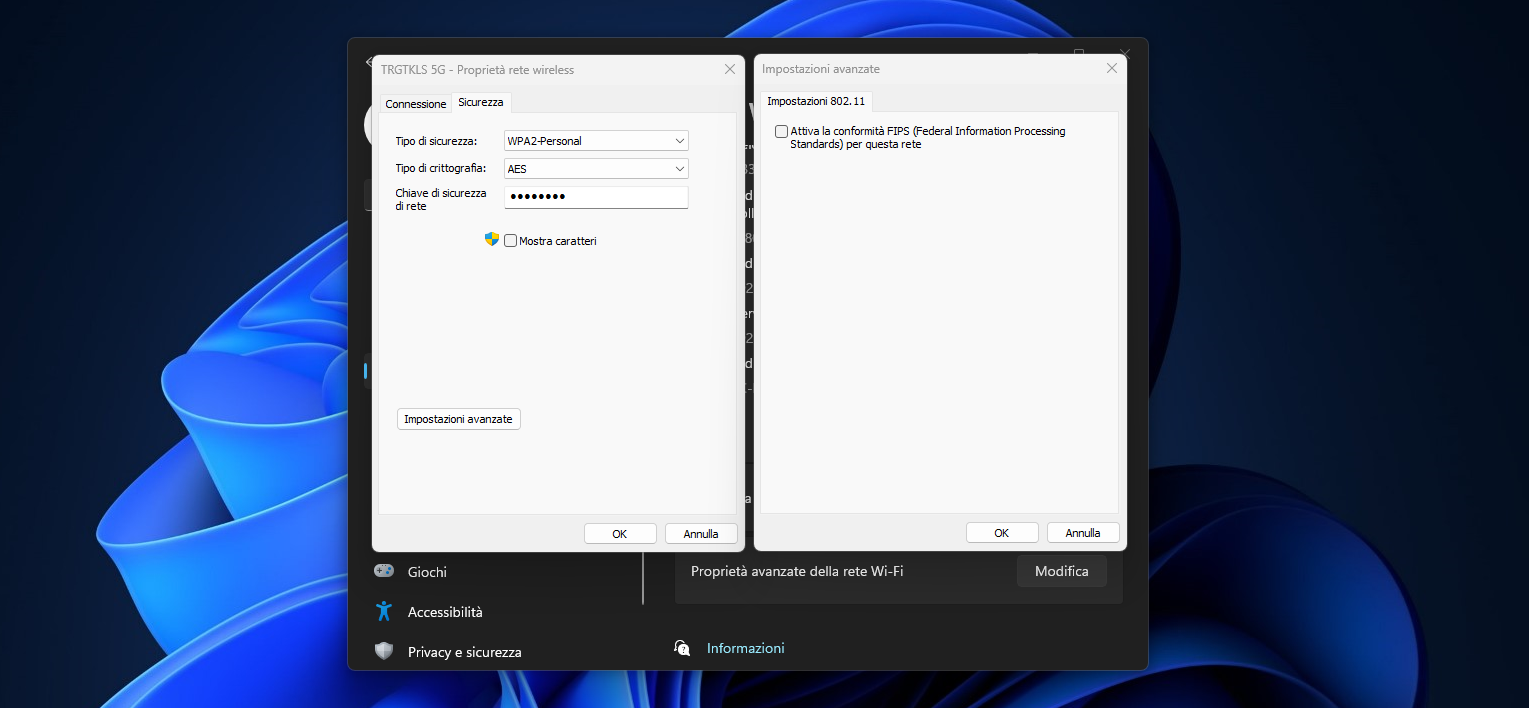Click the Informazioni help bubble icon
The image size is (1529, 708).
pos(682,648)
